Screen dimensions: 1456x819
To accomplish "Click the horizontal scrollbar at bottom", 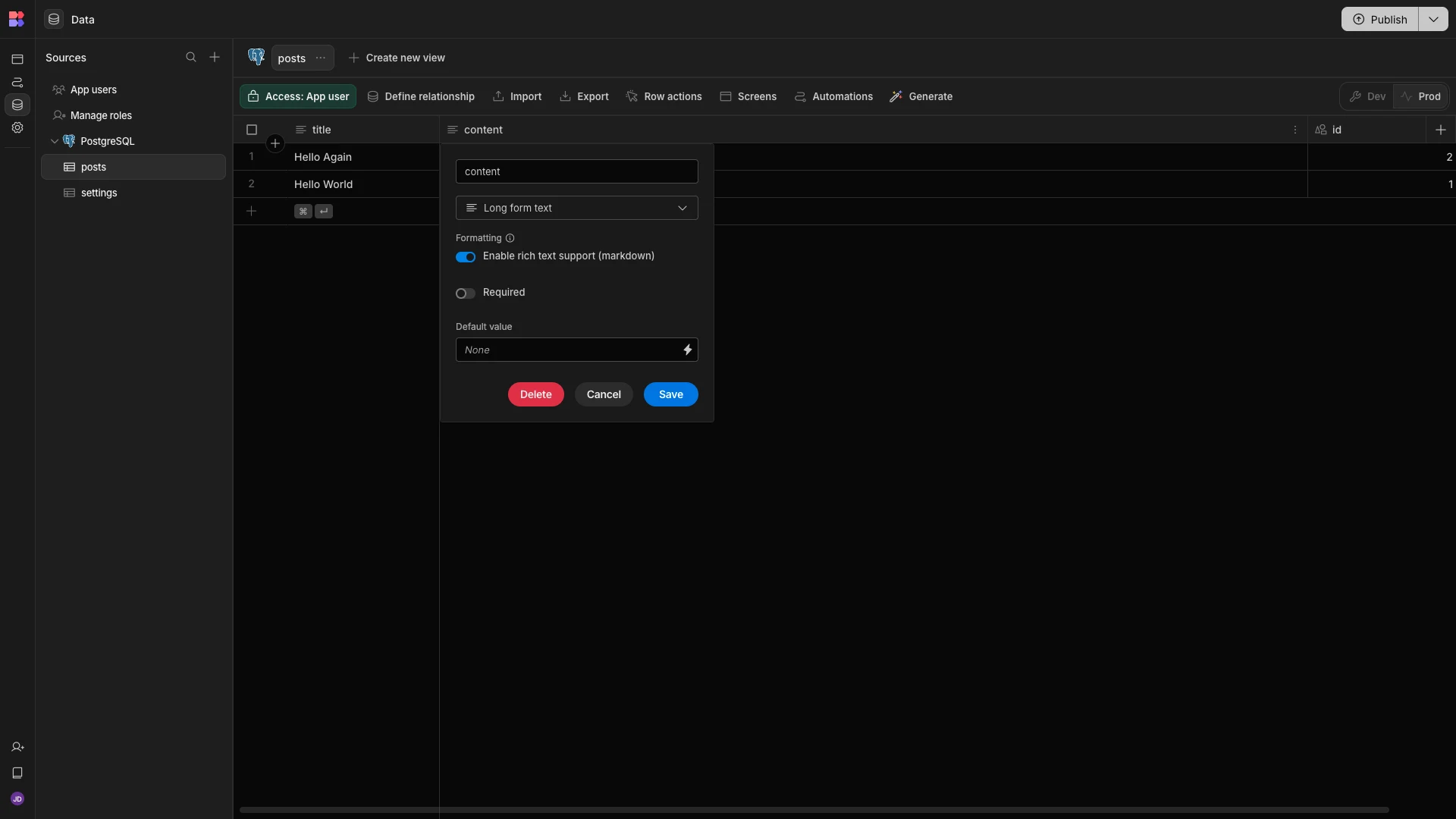I will (814, 810).
